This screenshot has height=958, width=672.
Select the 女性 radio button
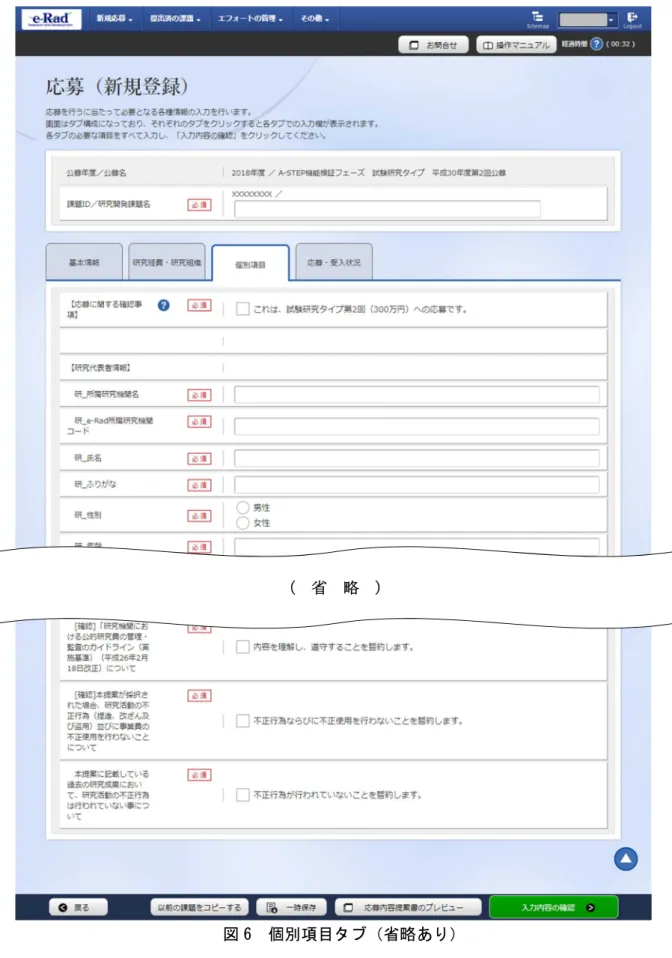pos(243,522)
